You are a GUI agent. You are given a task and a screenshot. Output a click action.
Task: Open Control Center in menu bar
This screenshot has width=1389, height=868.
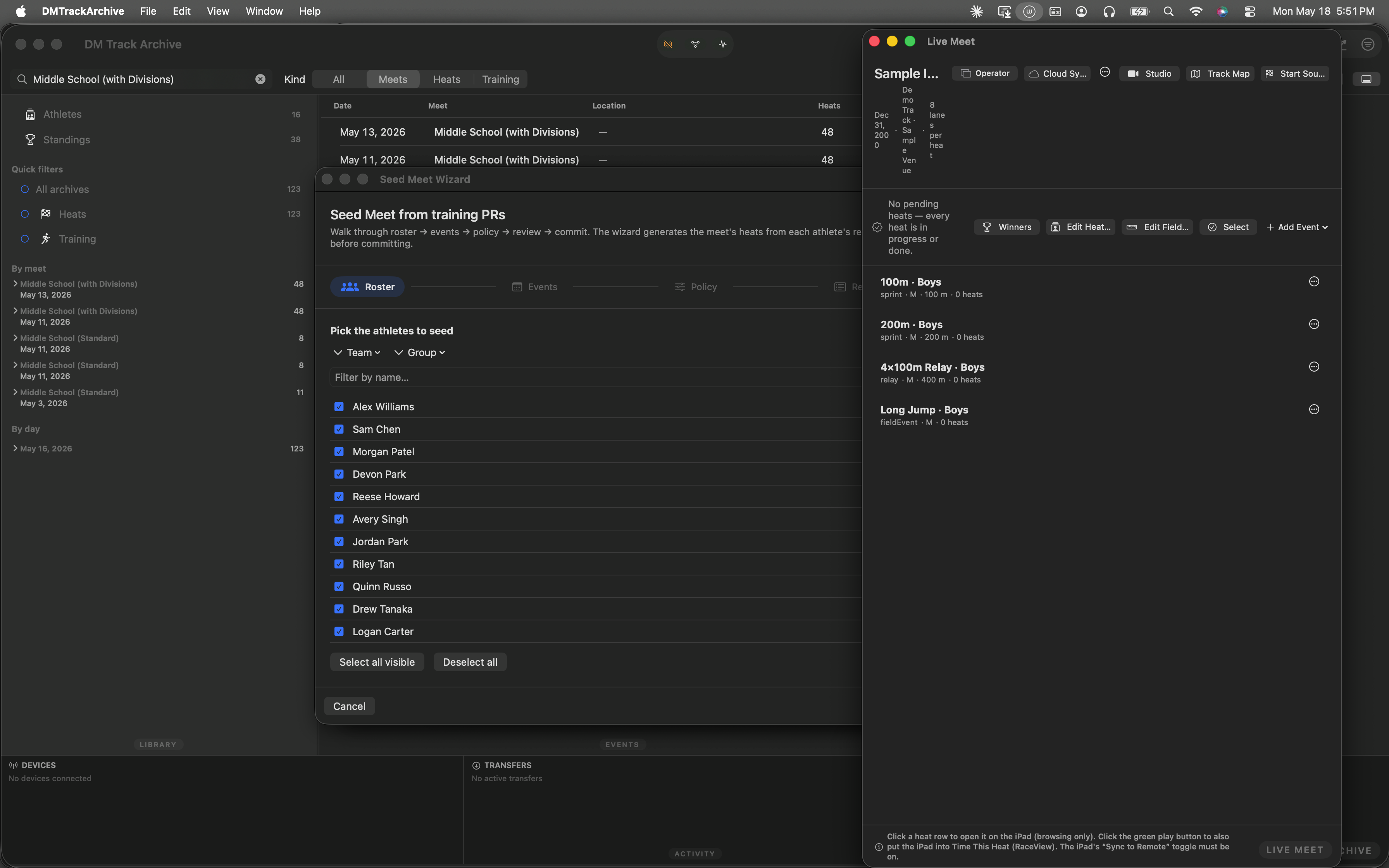tap(1249, 12)
